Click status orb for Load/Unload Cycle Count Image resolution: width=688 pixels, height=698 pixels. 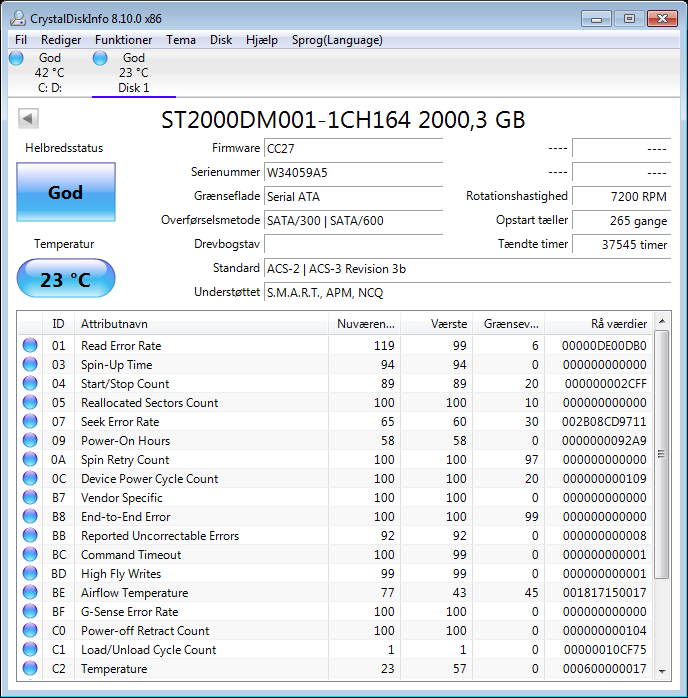30,649
